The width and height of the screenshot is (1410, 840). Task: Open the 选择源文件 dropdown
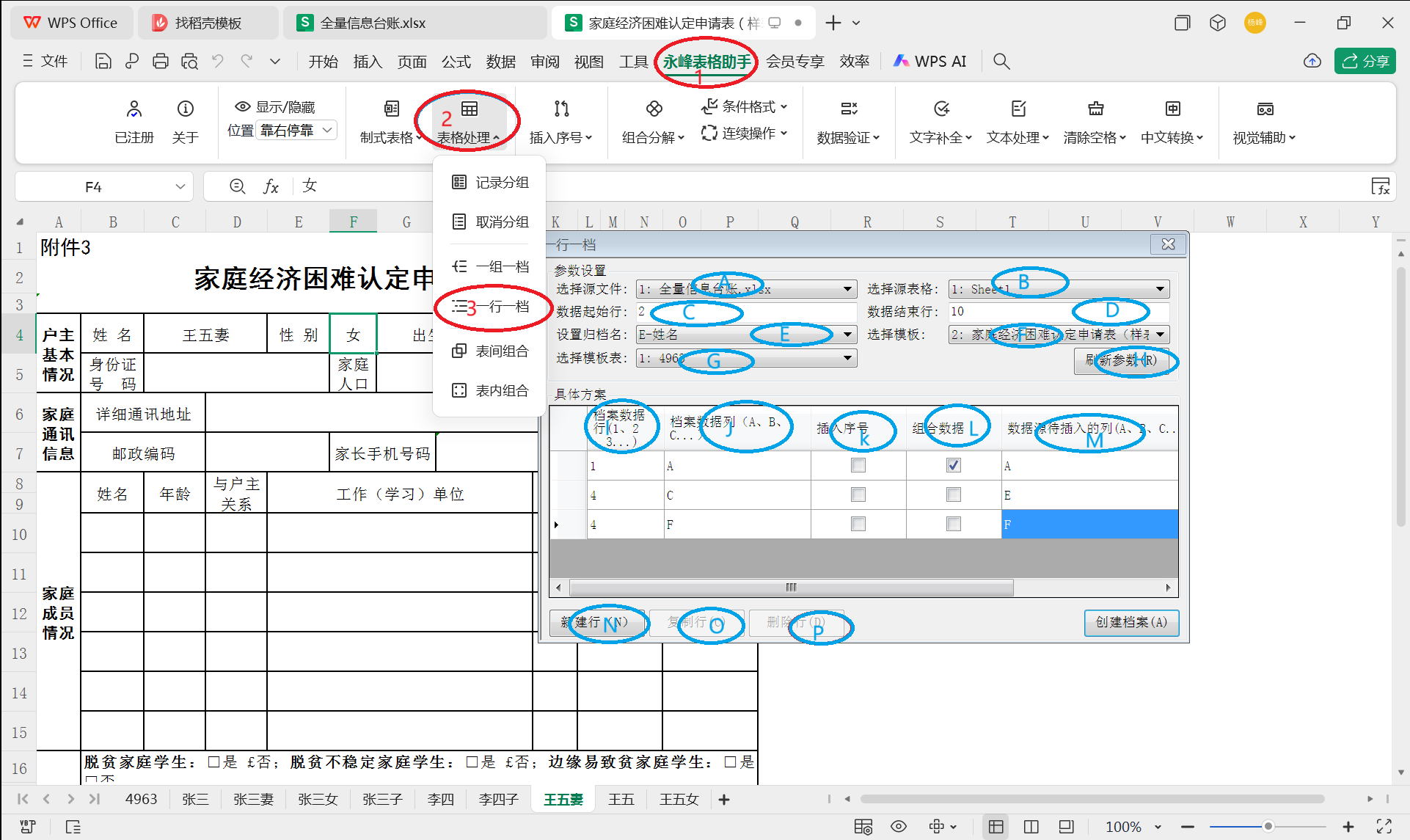(x=849, y=288)
